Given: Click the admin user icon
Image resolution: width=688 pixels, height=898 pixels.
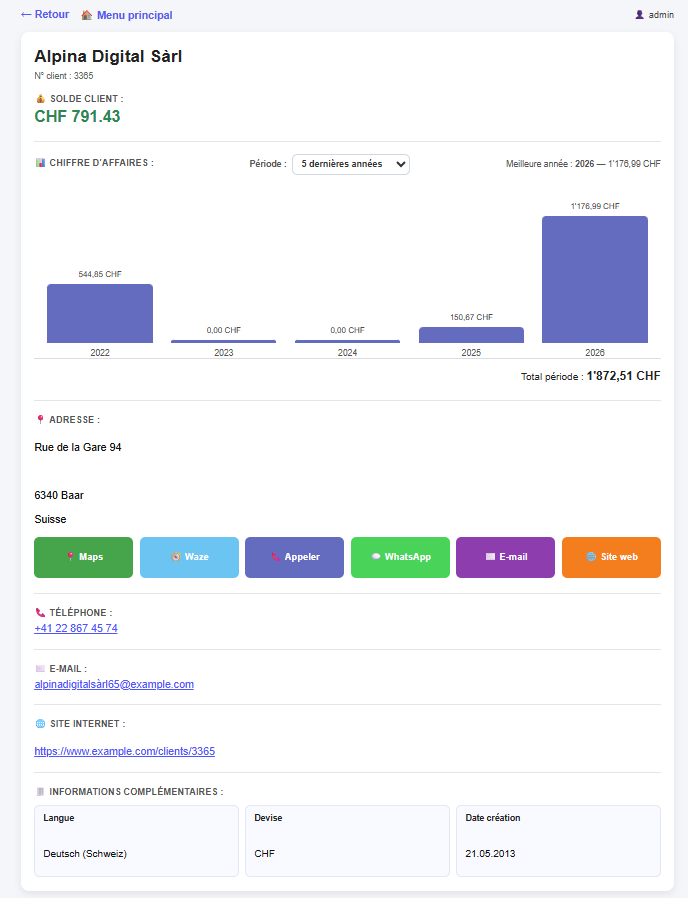Looking at the screenshot, I should click(639, 15).
